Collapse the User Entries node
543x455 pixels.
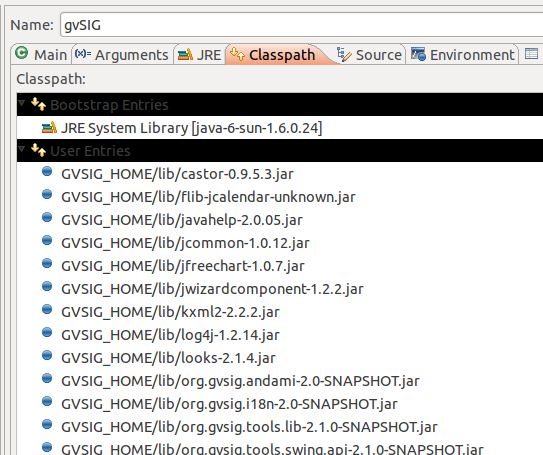[22, 149]
